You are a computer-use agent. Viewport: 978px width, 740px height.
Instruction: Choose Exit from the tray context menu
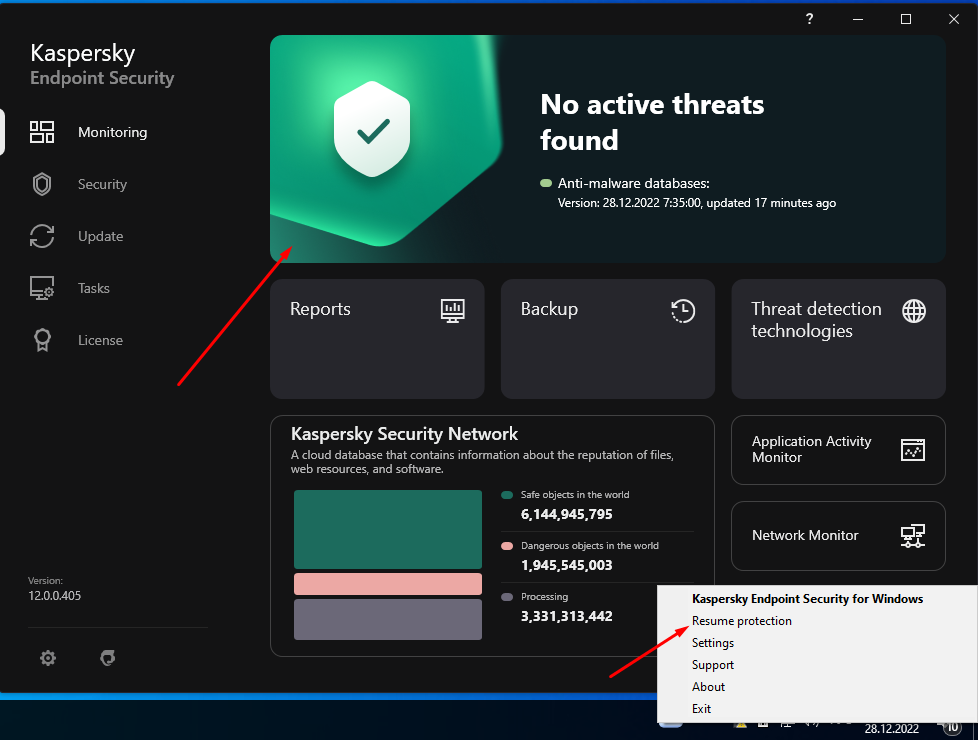pos(701,709)
